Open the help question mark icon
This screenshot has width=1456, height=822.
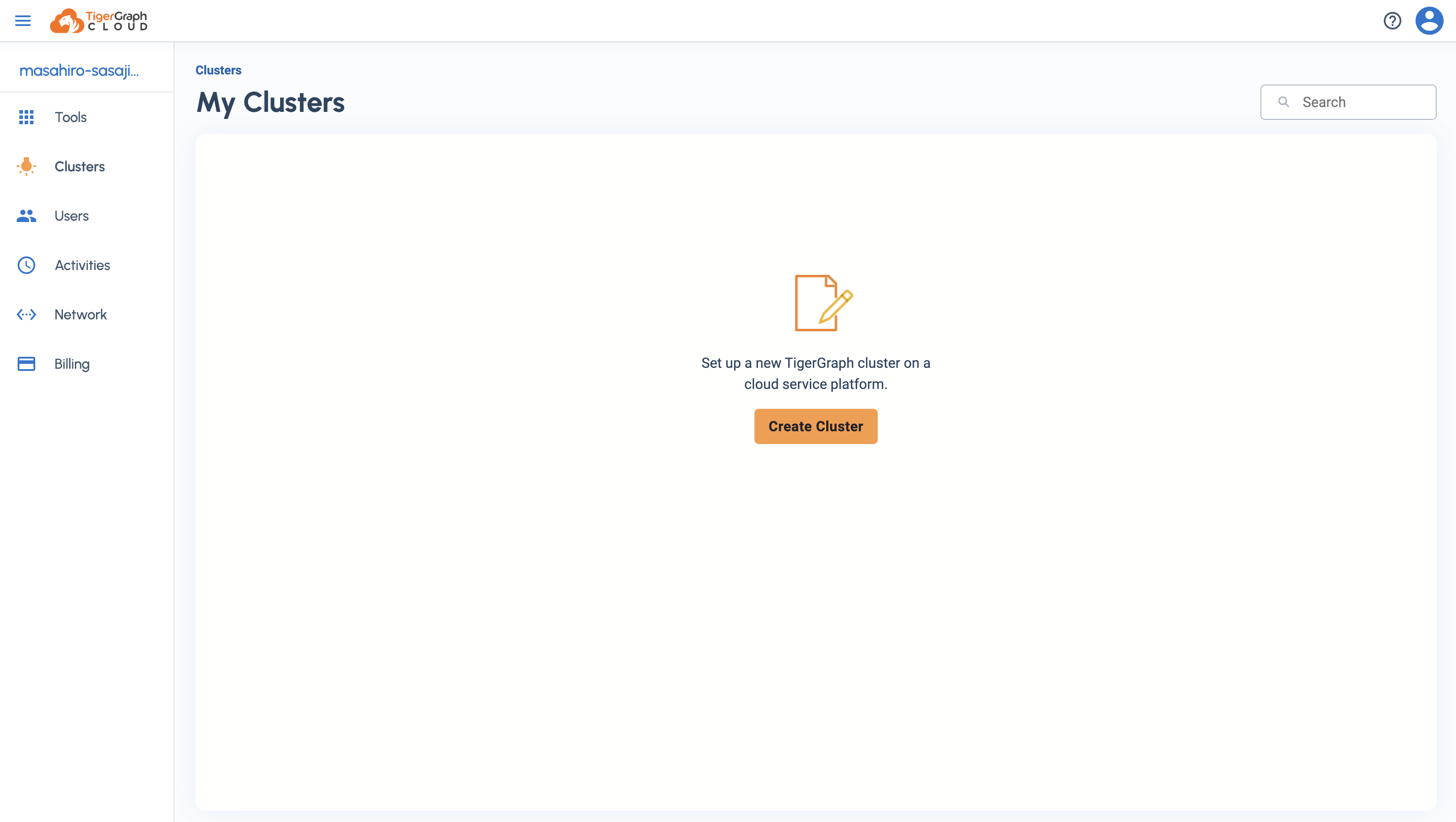pyautogui.click(x=1392, y=21)
